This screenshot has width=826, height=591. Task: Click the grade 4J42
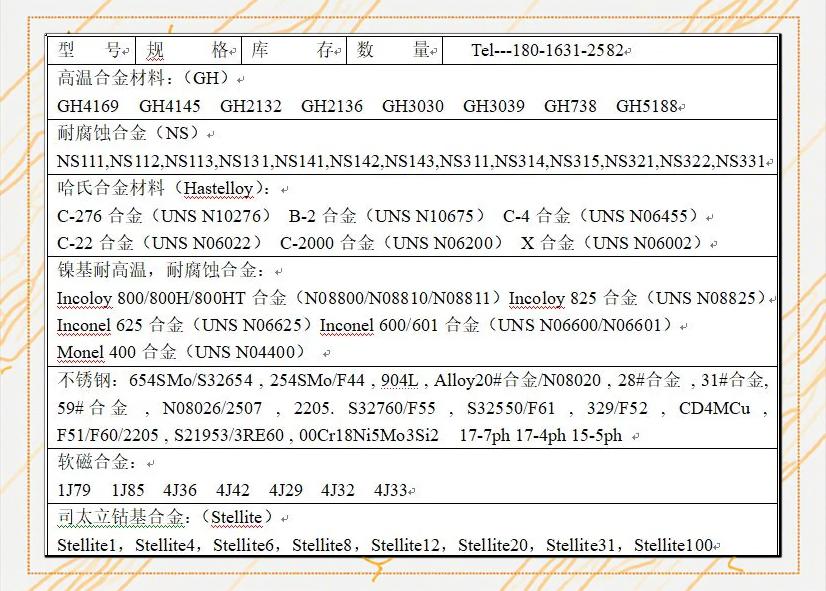click(233, 490)
